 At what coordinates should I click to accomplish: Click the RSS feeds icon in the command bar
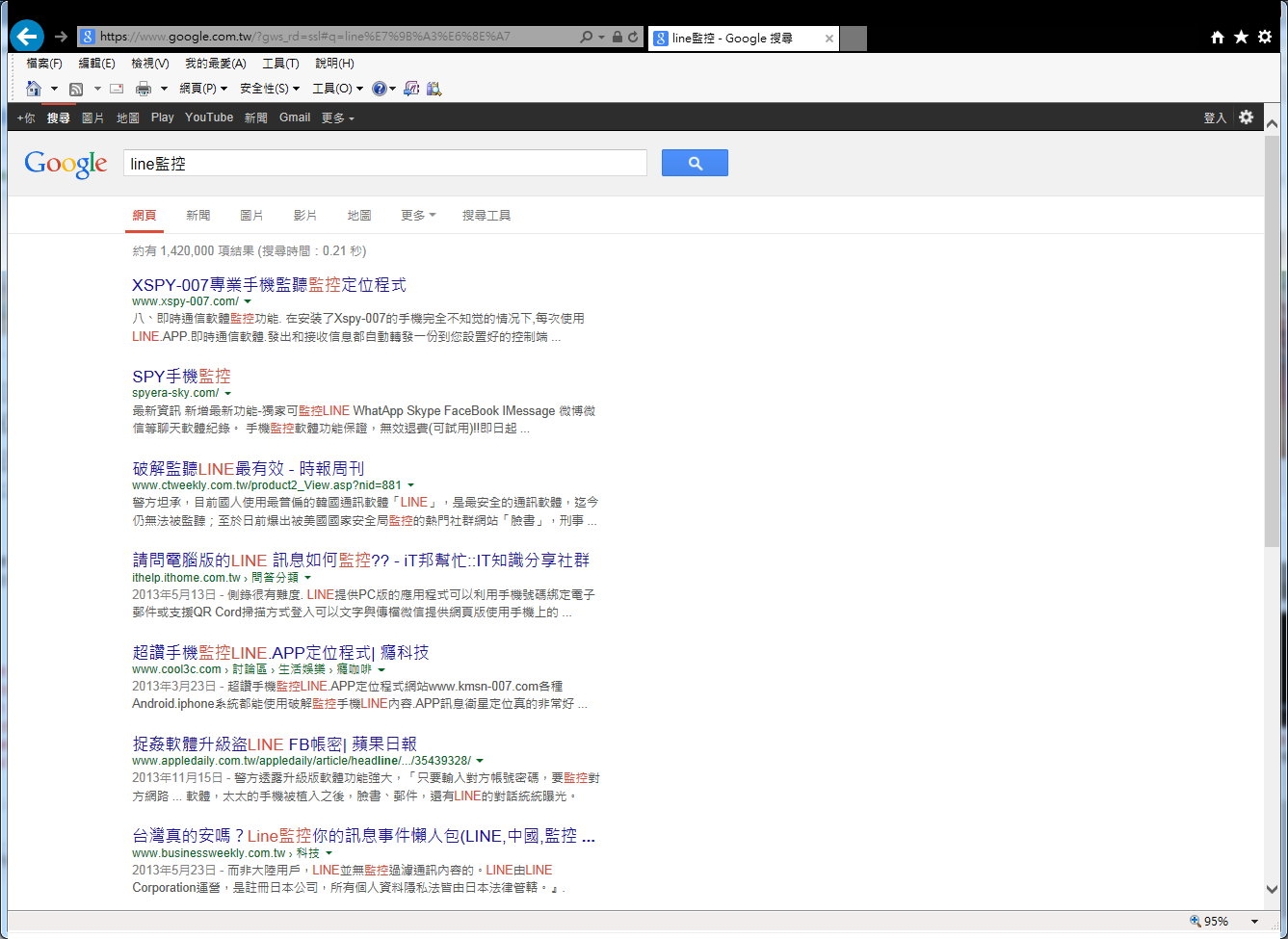click(76, 89)
